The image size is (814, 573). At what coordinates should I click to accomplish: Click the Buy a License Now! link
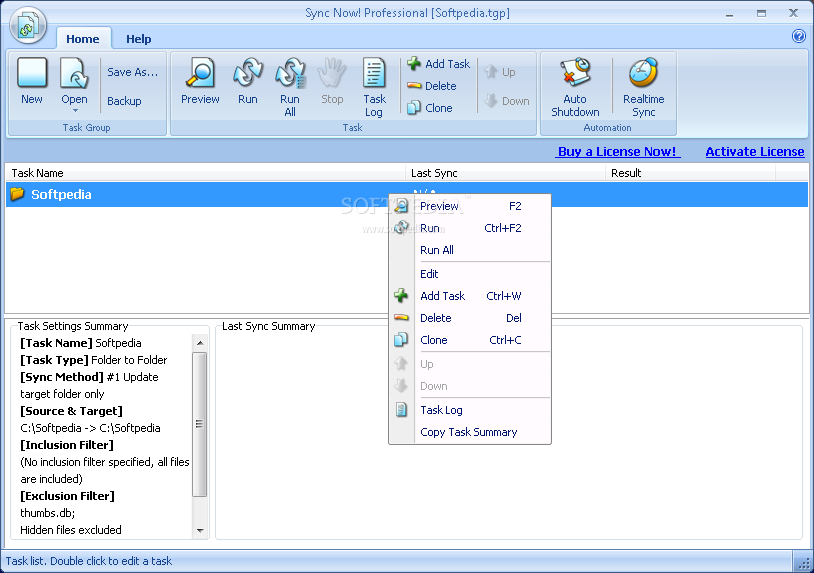617,152
